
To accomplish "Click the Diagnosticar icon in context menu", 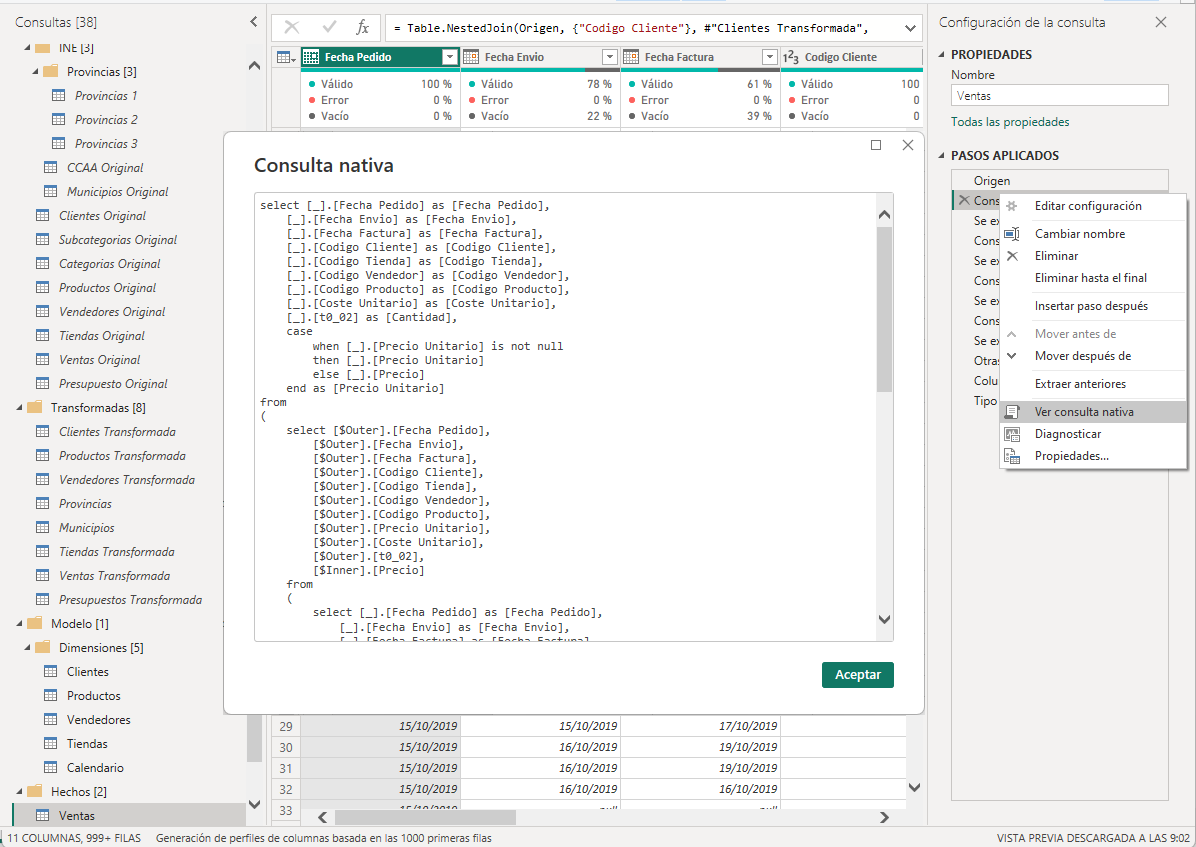I will pos(1012,434).
